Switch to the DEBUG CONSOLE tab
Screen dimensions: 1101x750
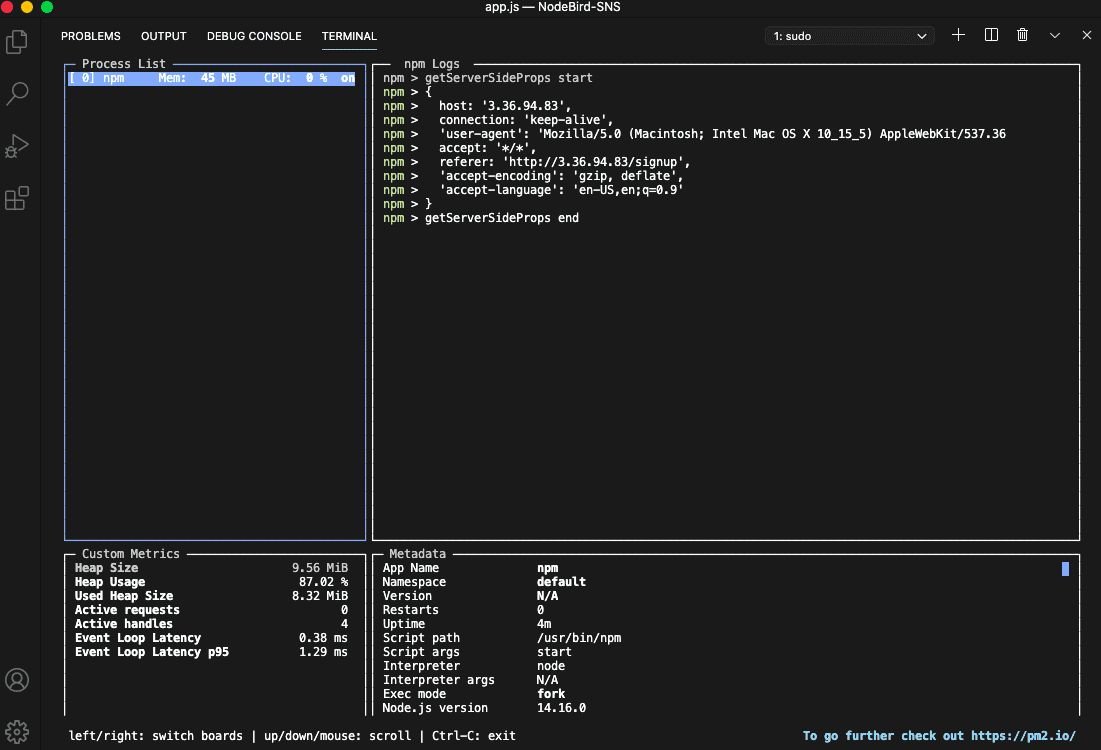click(254, 36)
